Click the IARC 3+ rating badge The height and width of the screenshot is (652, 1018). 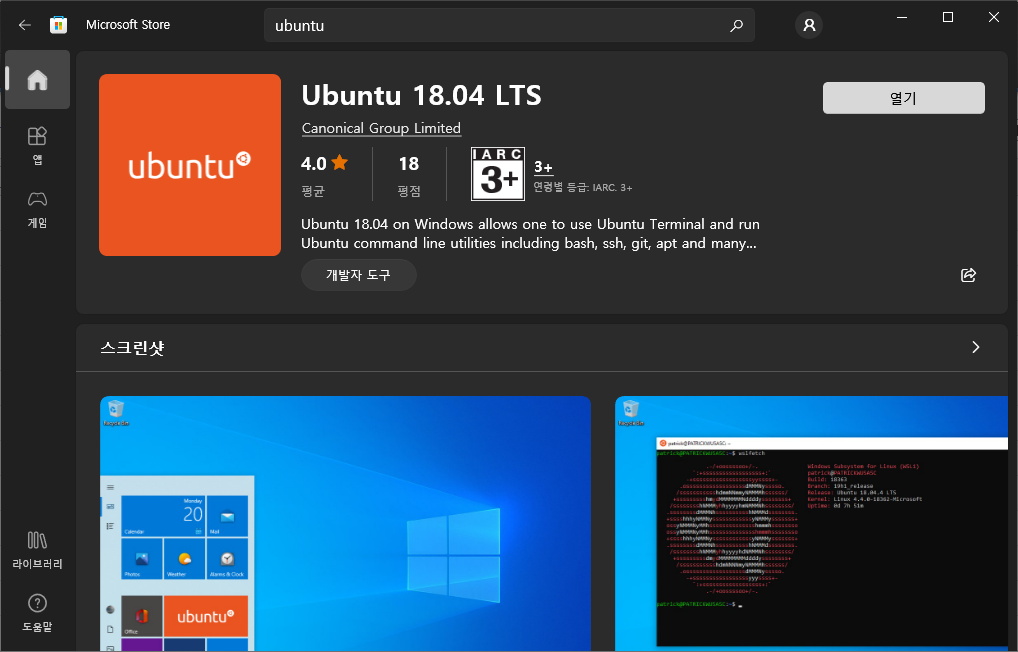(x=497, y=173)
